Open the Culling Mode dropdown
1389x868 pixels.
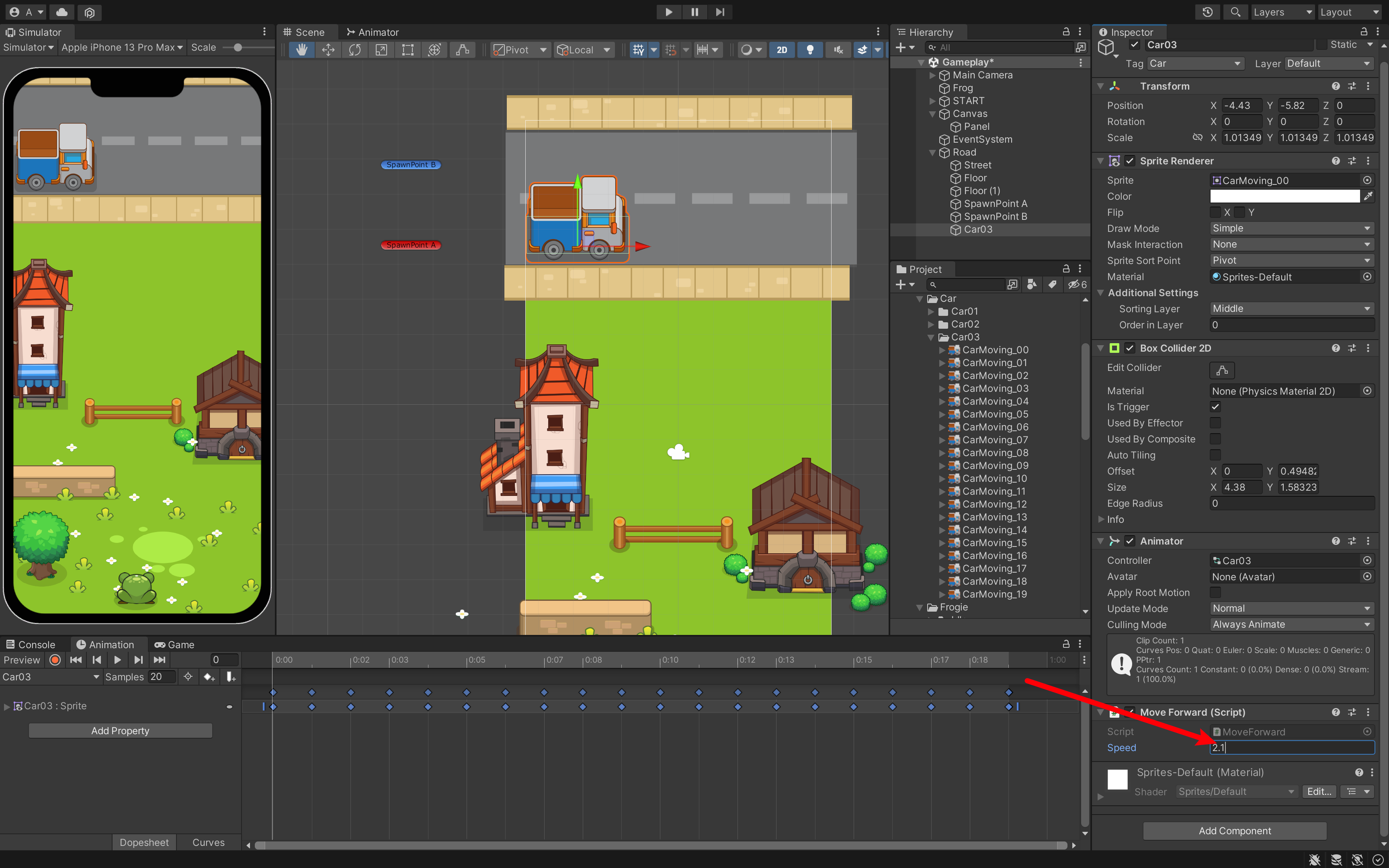1291,624
